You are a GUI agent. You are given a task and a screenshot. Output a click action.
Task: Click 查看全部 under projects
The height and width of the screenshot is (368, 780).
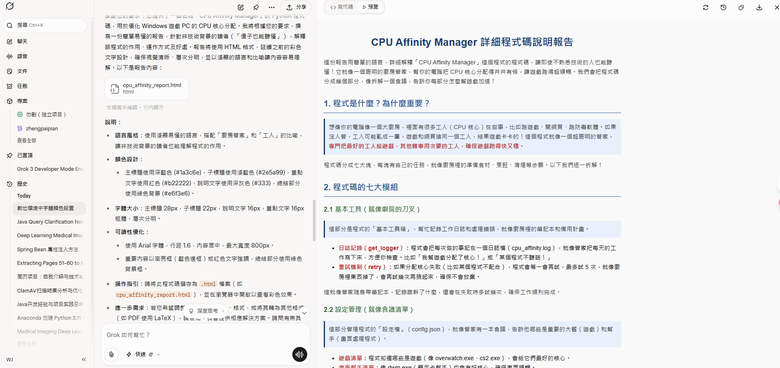tap(27, 140)
